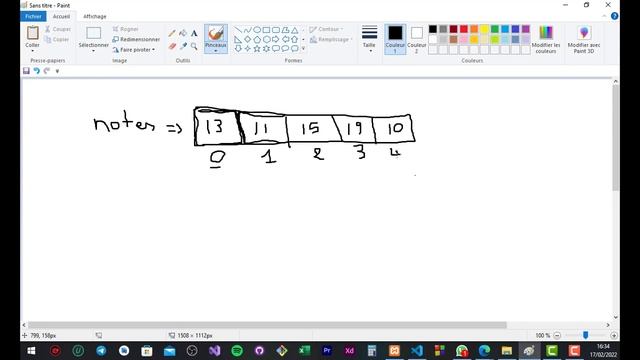The width and height of the screenshot is (640, 360).
Task: Open Modifier les couleurs dialog
Action: tap(546, 40)
